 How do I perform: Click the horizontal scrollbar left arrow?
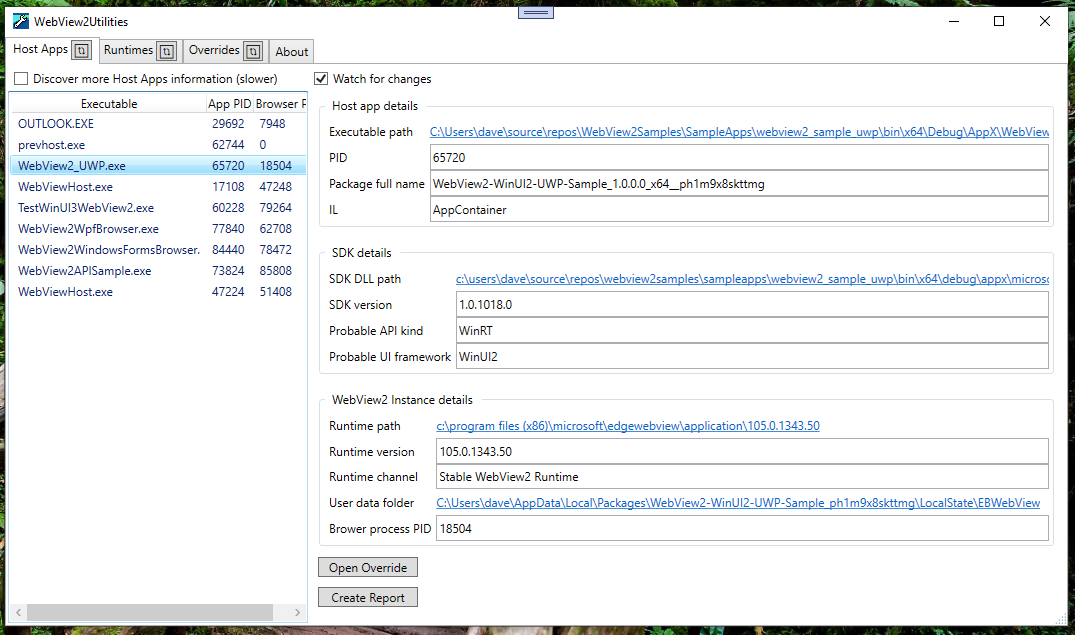coord(19,612)
